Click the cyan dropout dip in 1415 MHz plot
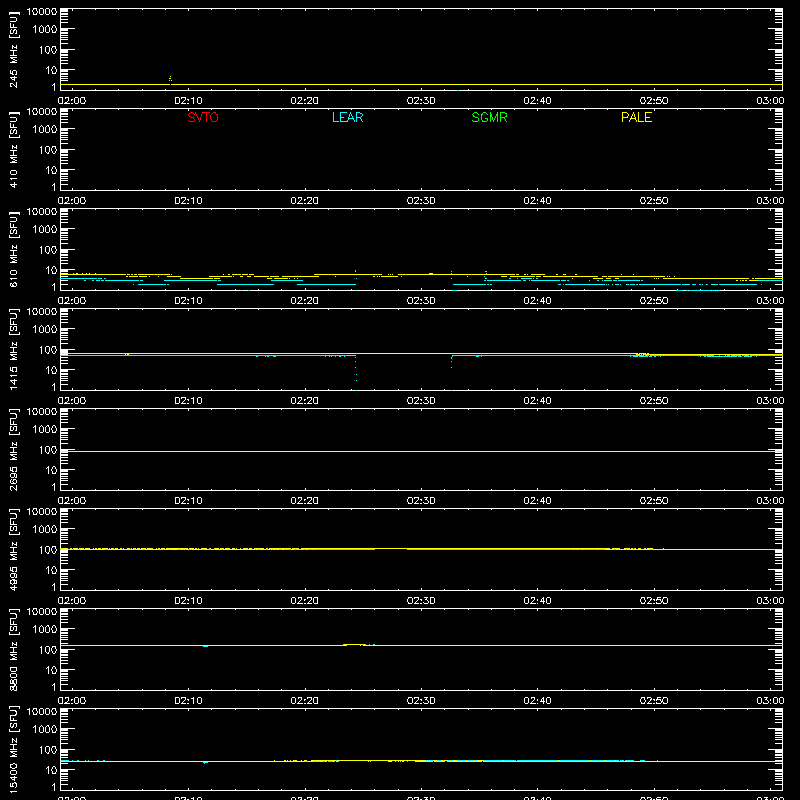This screenshot has width=800, height=800. tap(356, 372)
